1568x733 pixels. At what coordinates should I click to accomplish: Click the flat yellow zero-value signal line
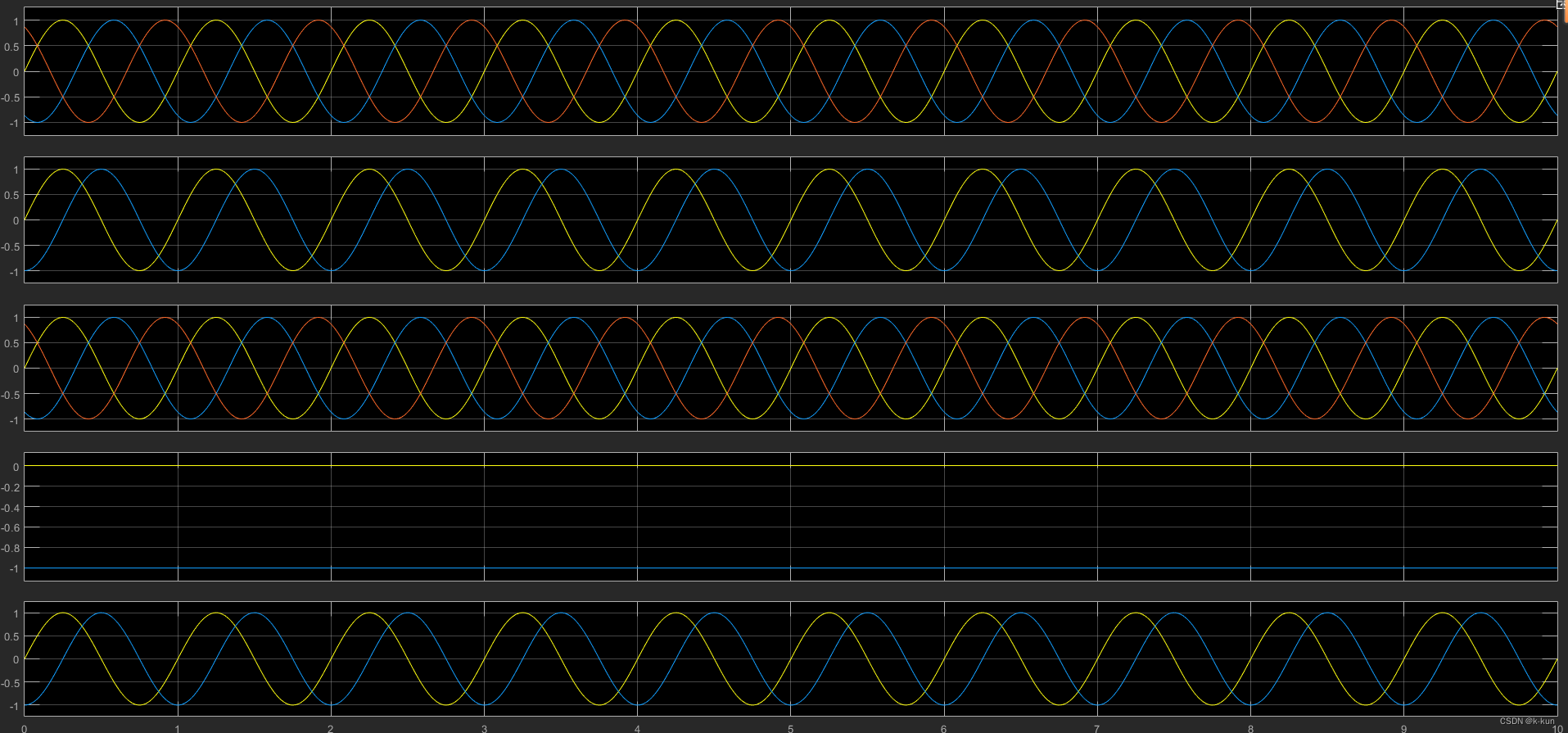(x=791, y=466)
